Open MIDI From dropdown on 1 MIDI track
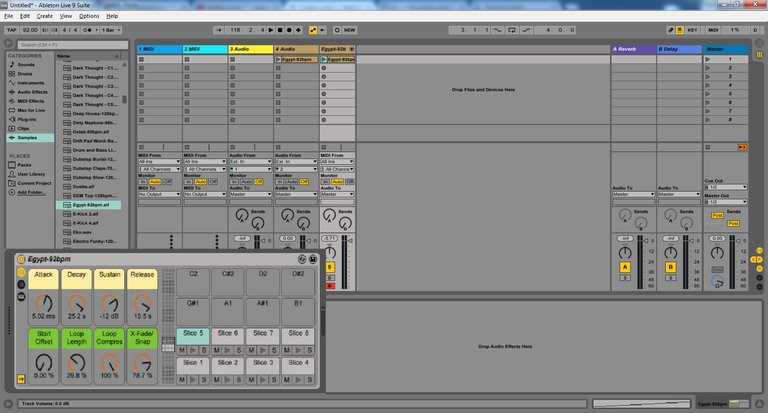The height and width of the screenshot is (413, 768). point(160,162)
